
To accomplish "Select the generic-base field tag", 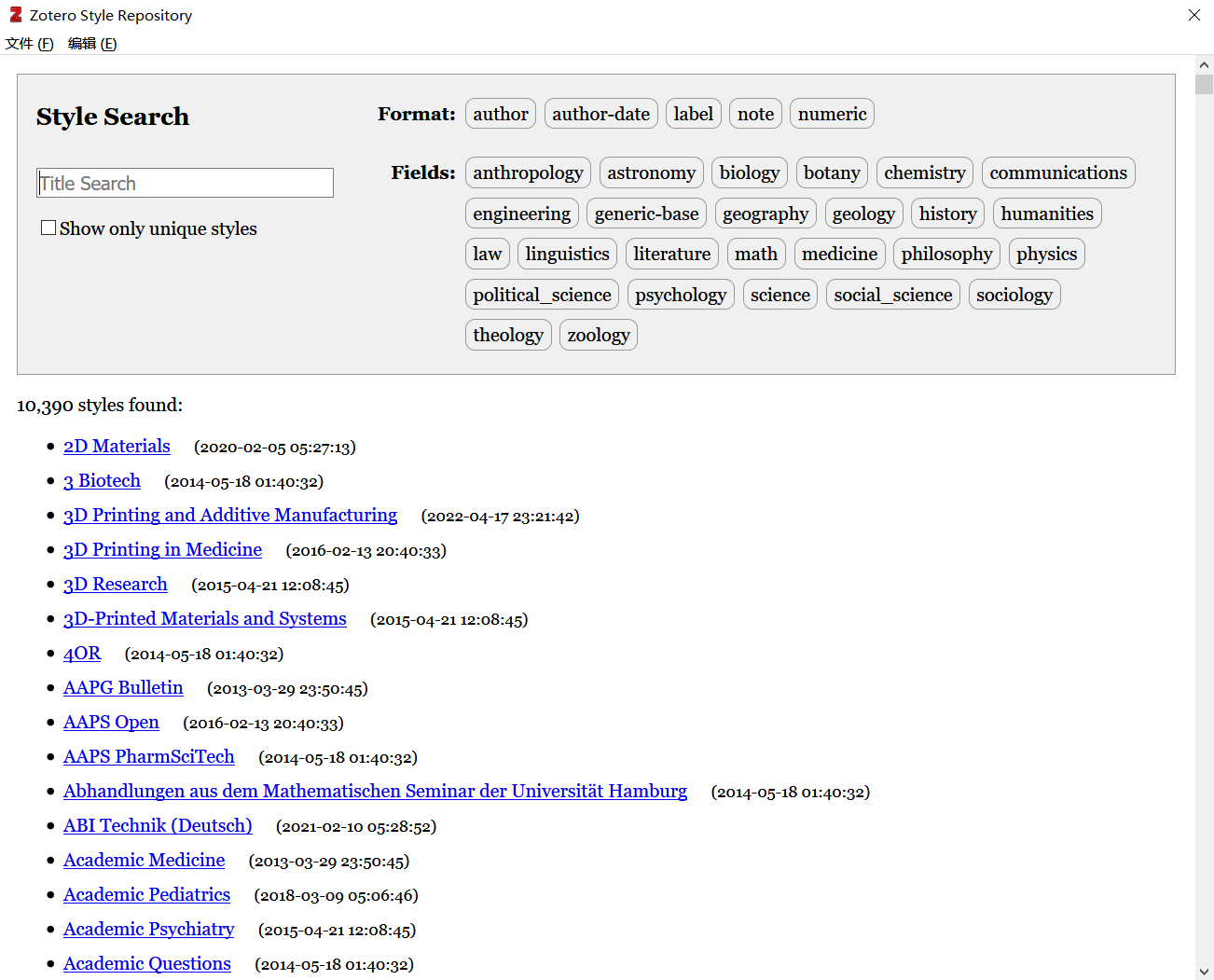I will click(x=647, y=214).
